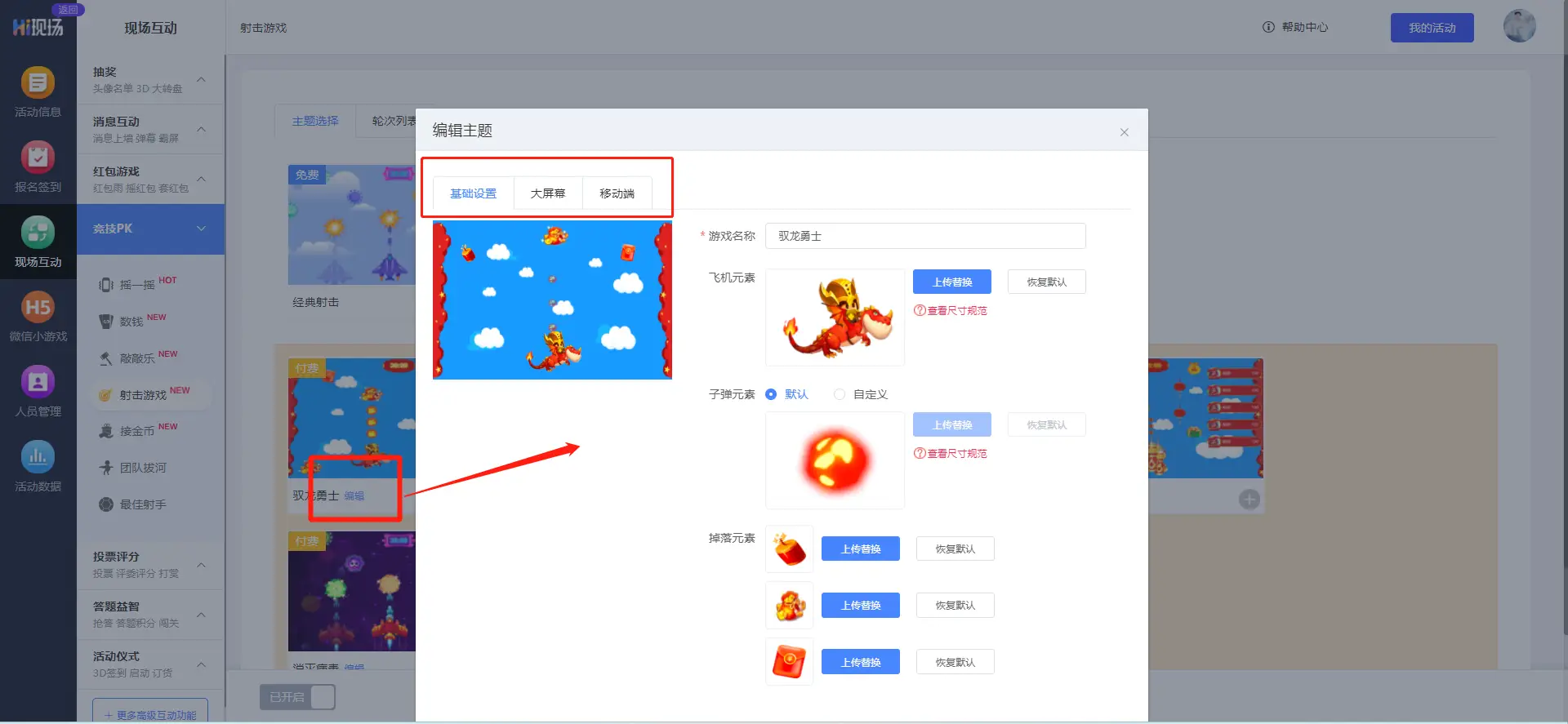Select the 自定义 bullet radio button
Image resolution: width=1568 pixels, height=724 pixels.
pyautogui.click(x=840, y=394)
